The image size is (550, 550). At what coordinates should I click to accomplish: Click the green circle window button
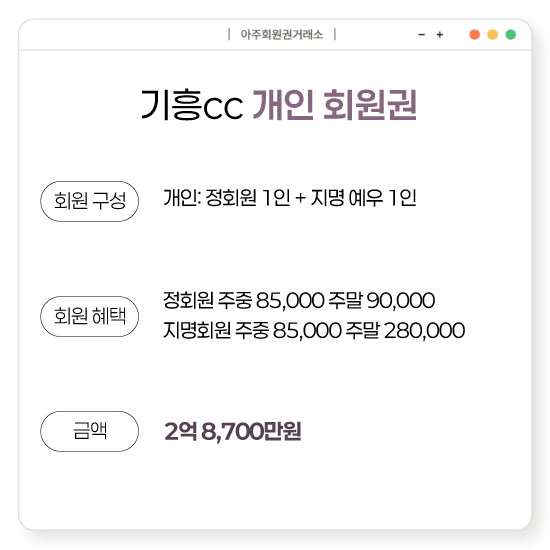coord(511,35)
